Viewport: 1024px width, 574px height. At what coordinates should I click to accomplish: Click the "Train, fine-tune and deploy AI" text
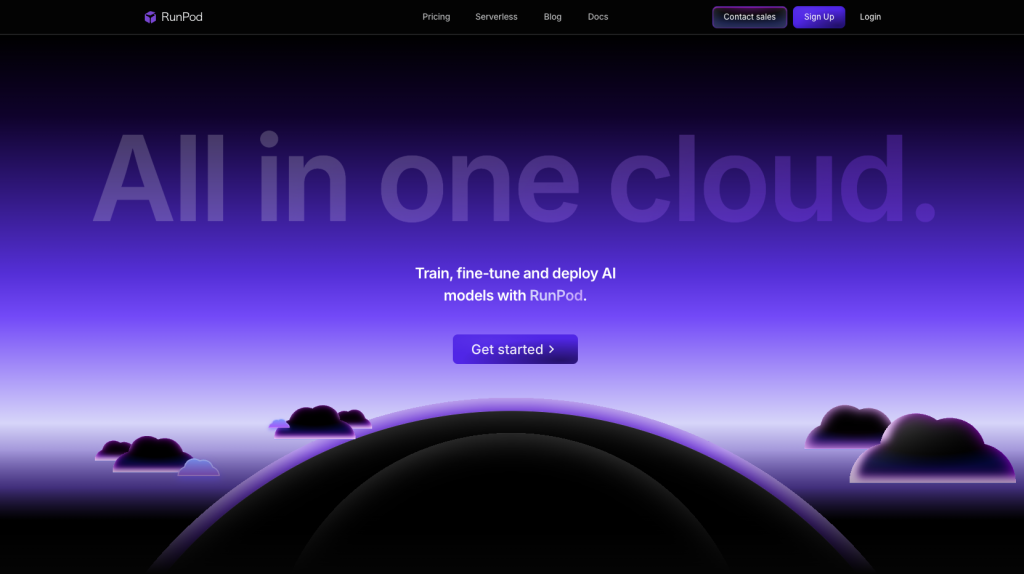tap(515, 273)
